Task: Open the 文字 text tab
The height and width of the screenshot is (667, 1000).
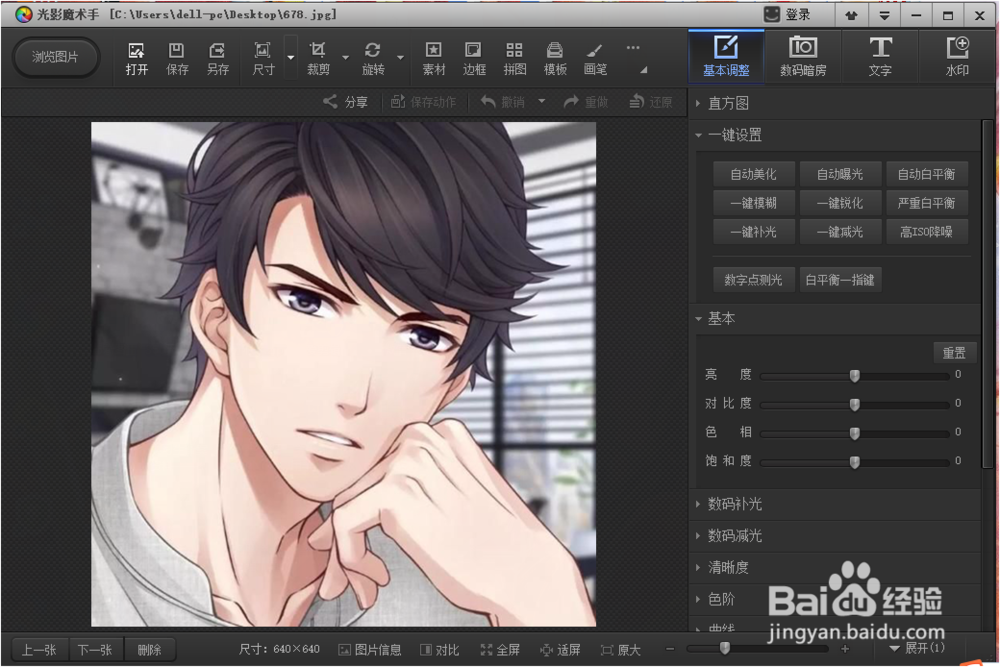Action: click(880, 56)
